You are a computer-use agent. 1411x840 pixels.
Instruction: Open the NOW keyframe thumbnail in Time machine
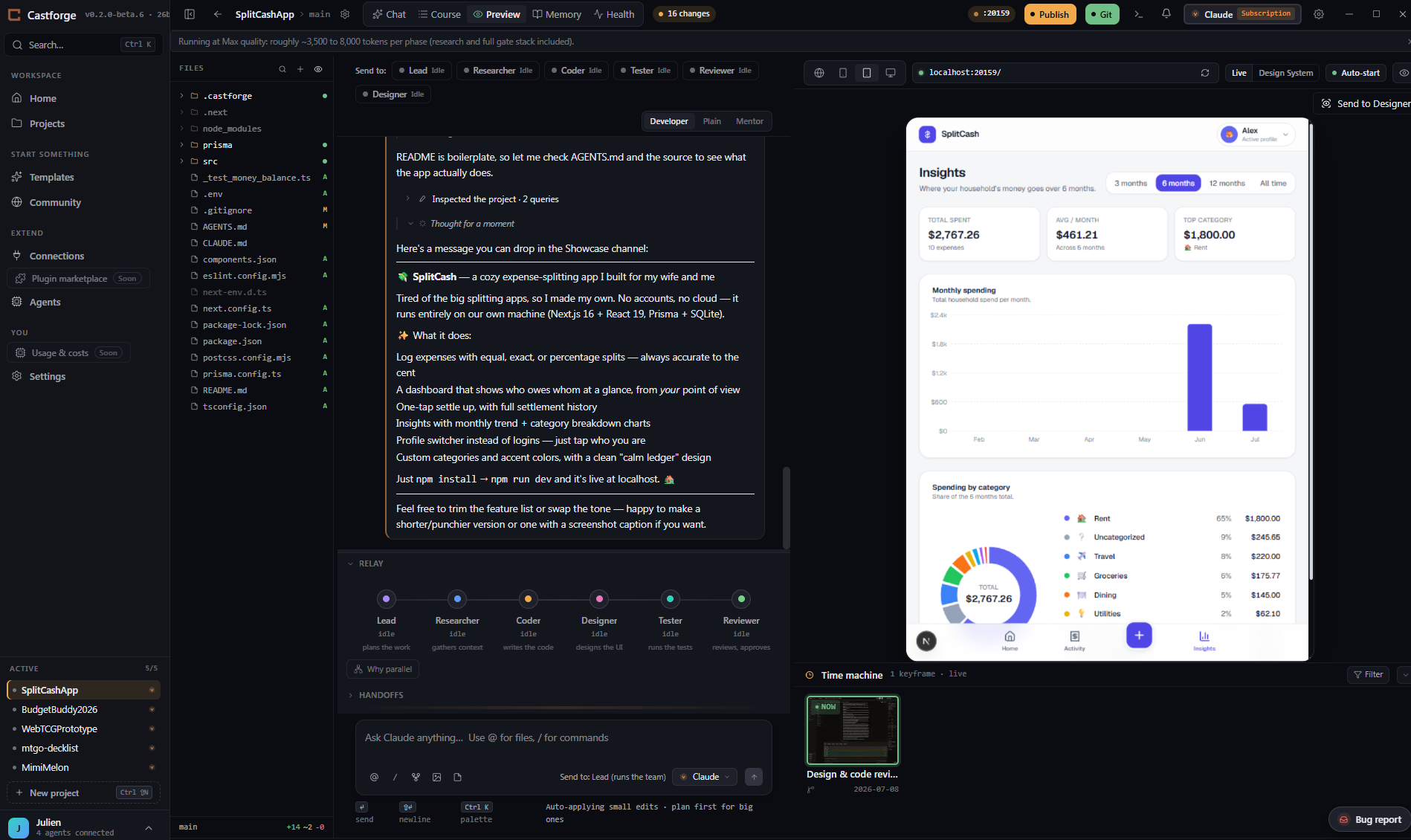pos(853,730)
